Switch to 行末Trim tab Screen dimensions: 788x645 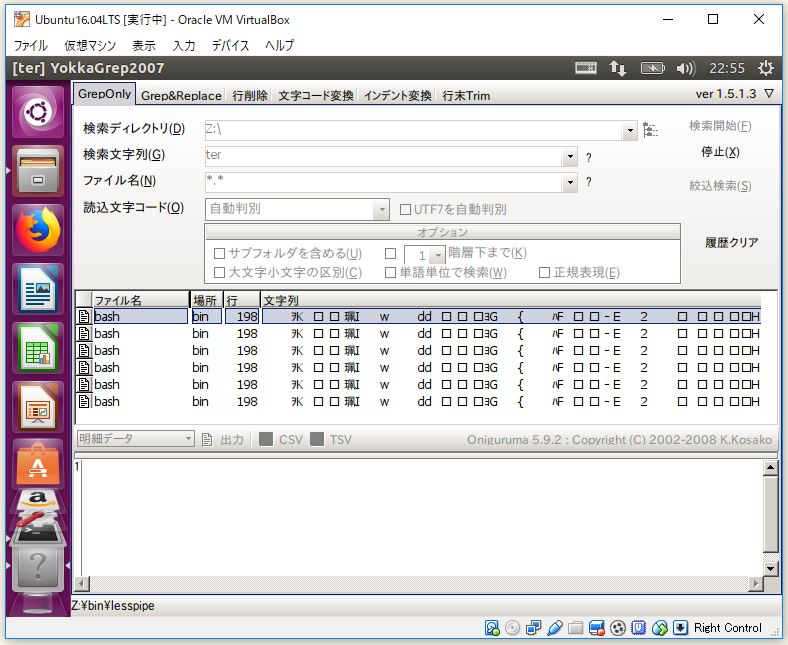(466, 96)
